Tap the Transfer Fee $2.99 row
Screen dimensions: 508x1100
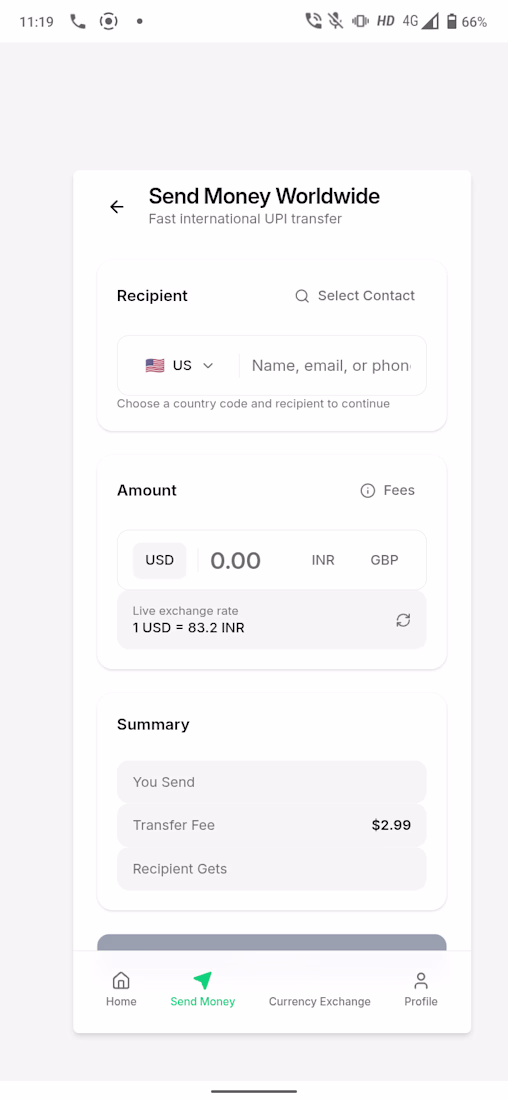click(x=272, y=826)
